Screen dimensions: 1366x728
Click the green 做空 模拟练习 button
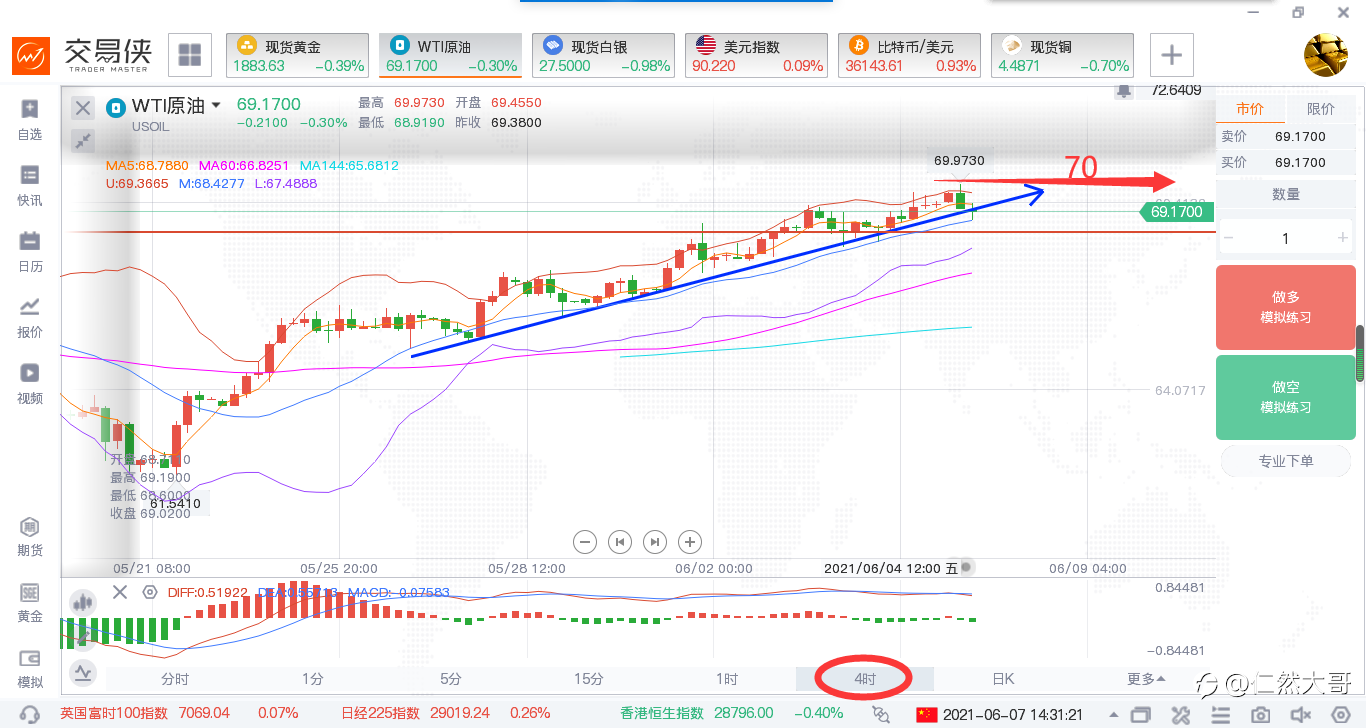coord(1285,397)
